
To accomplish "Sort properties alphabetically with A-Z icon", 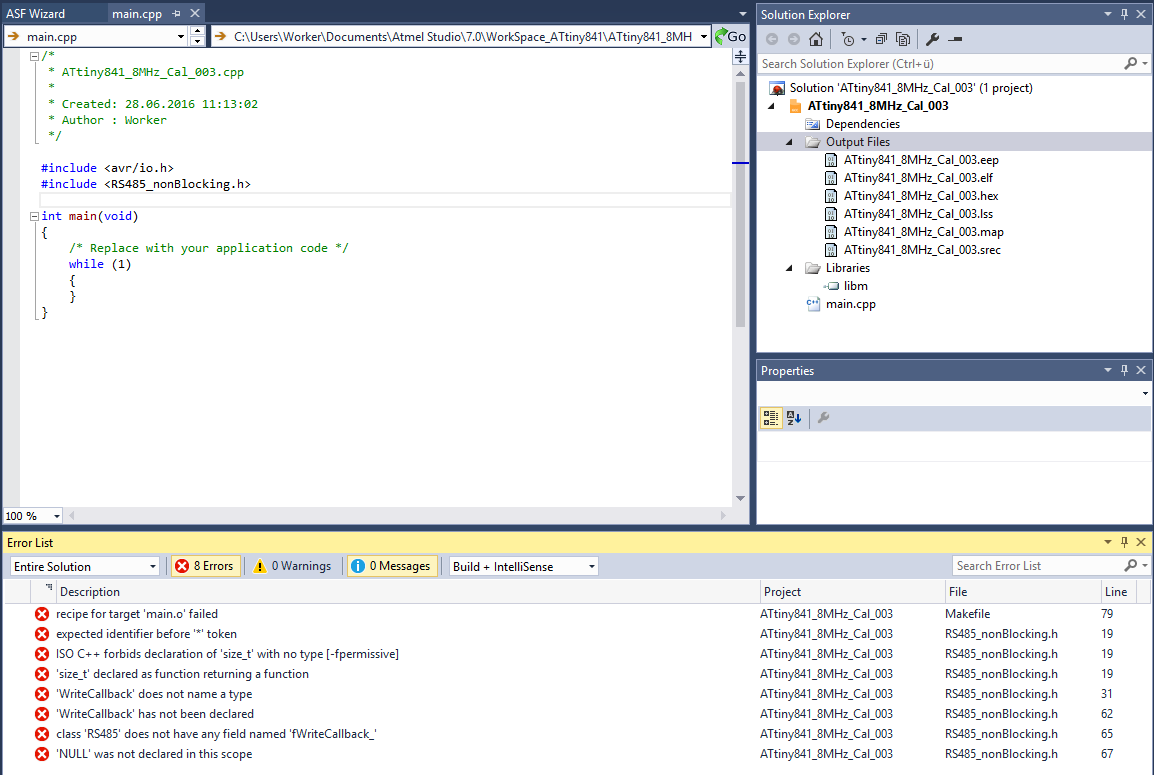I will [x=794, y=418].
